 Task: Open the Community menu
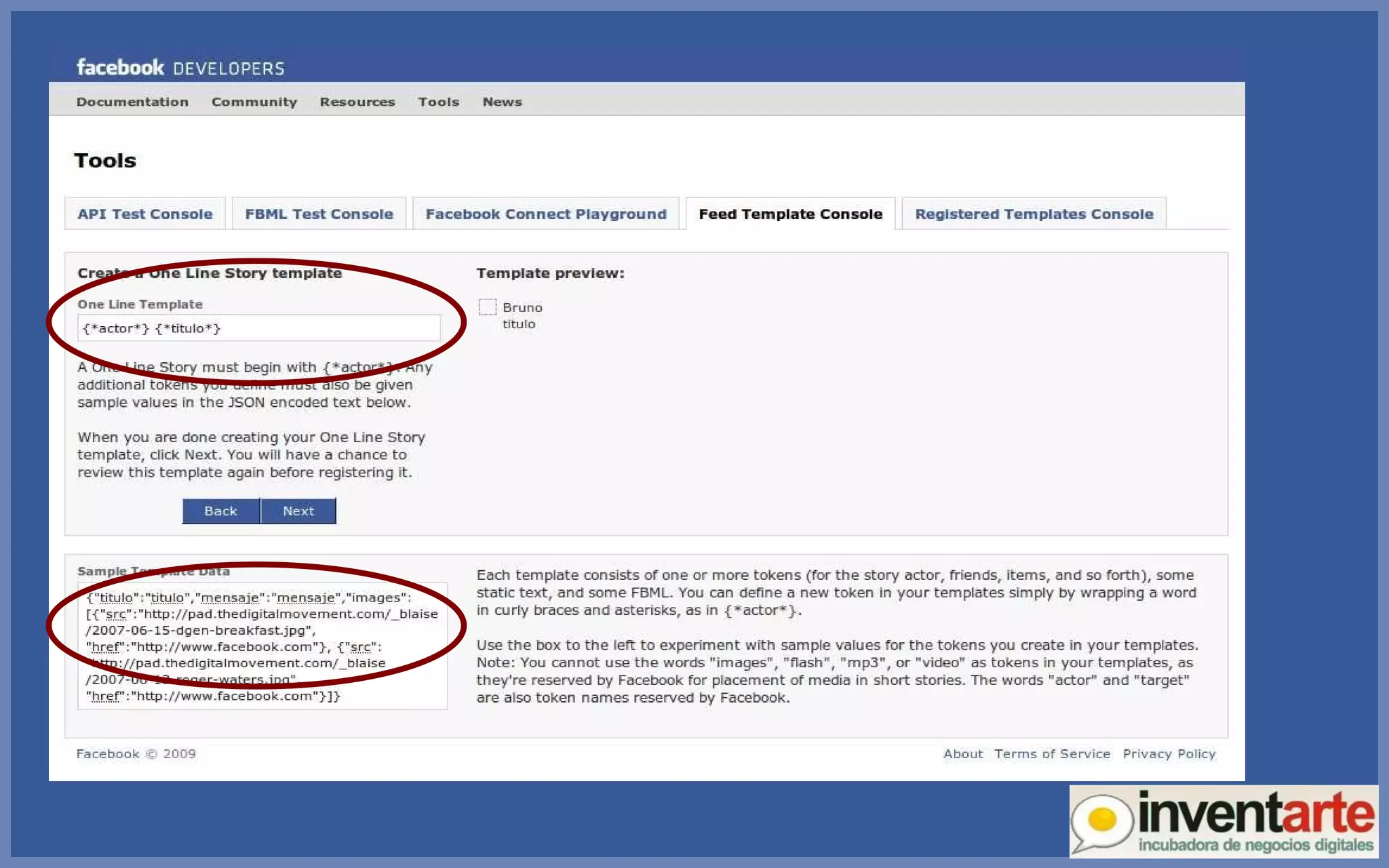tap(254, 102)
